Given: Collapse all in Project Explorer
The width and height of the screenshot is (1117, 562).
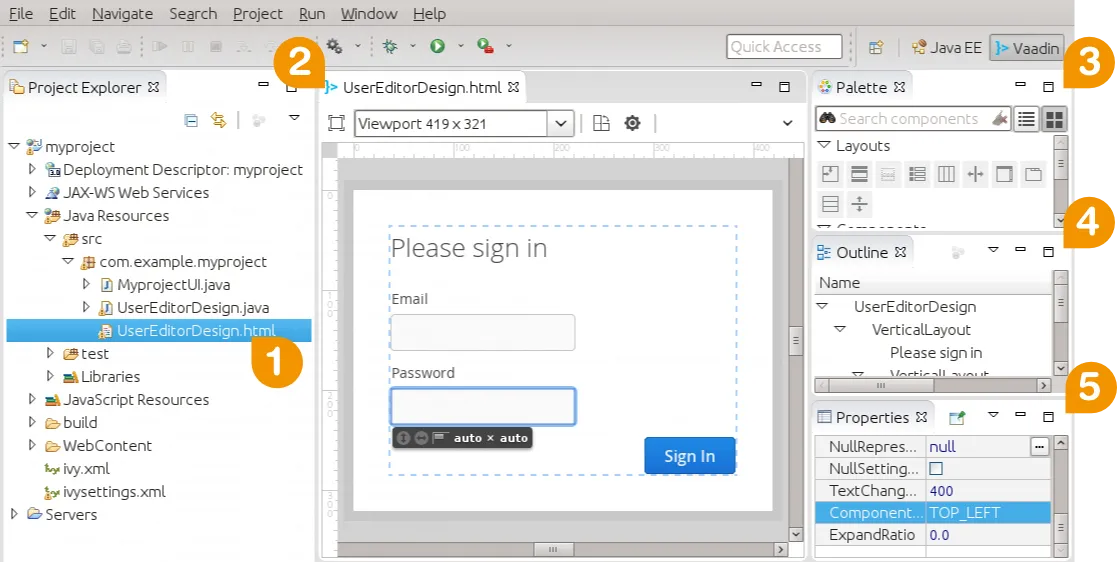Looking at the screenshot, I should coord(191,120).
